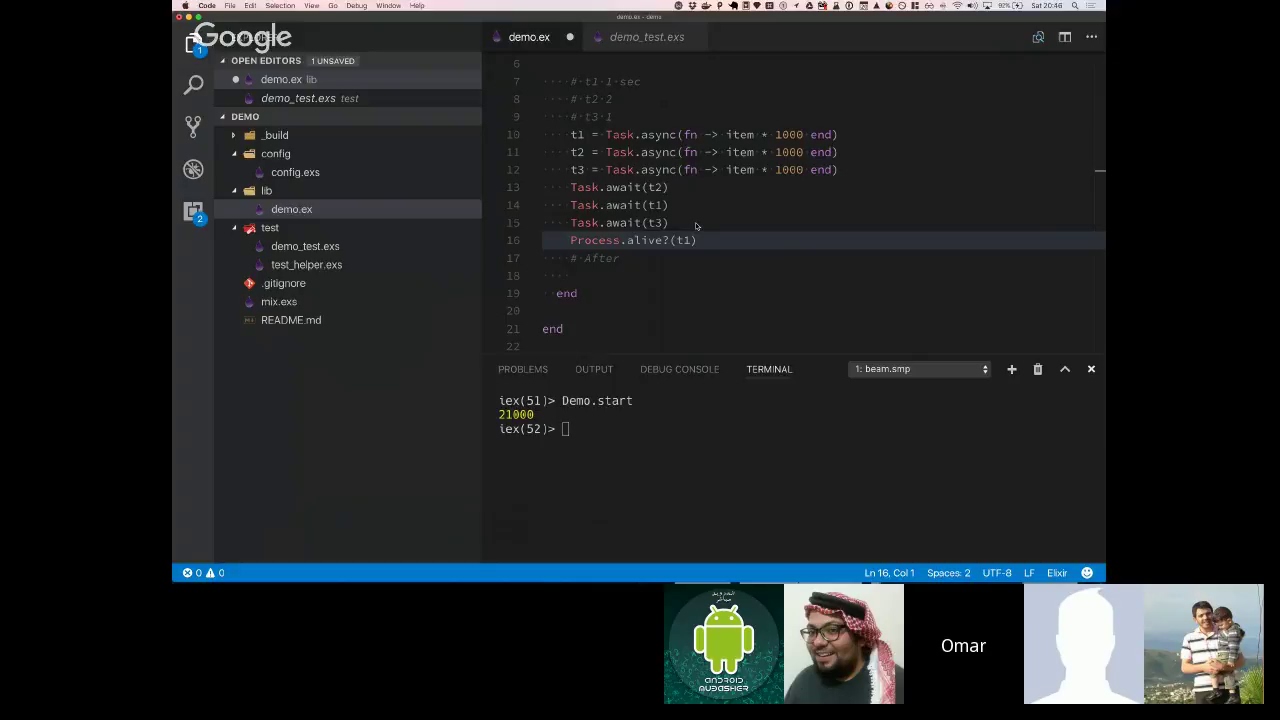Open the Source Control view
Image resolution: width=1280 pixels, height=720 pixels.
tap(194, 127)
